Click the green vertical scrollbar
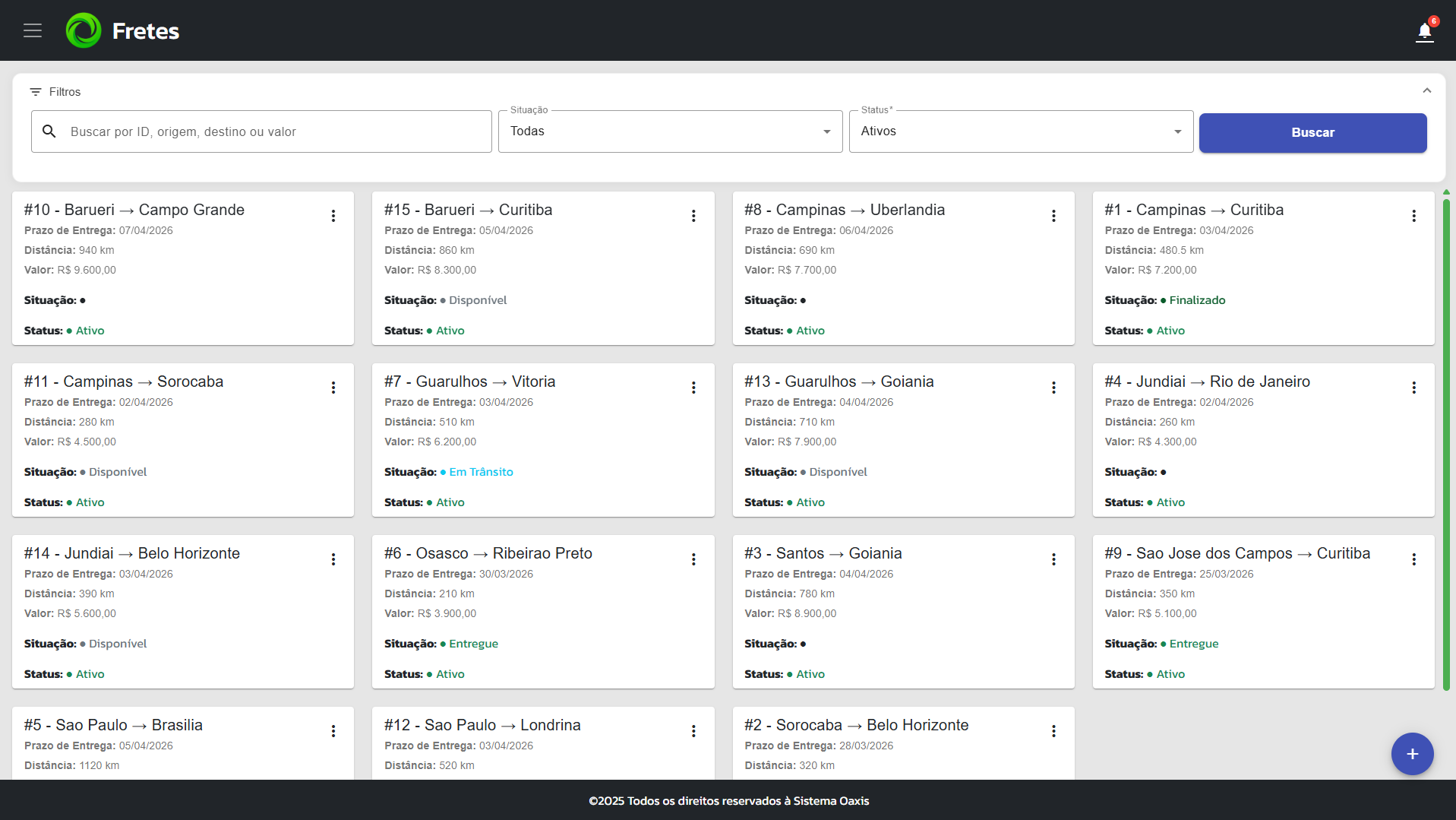Image resolution: width=1456 pixels, height=820 pixels. 1446,441
